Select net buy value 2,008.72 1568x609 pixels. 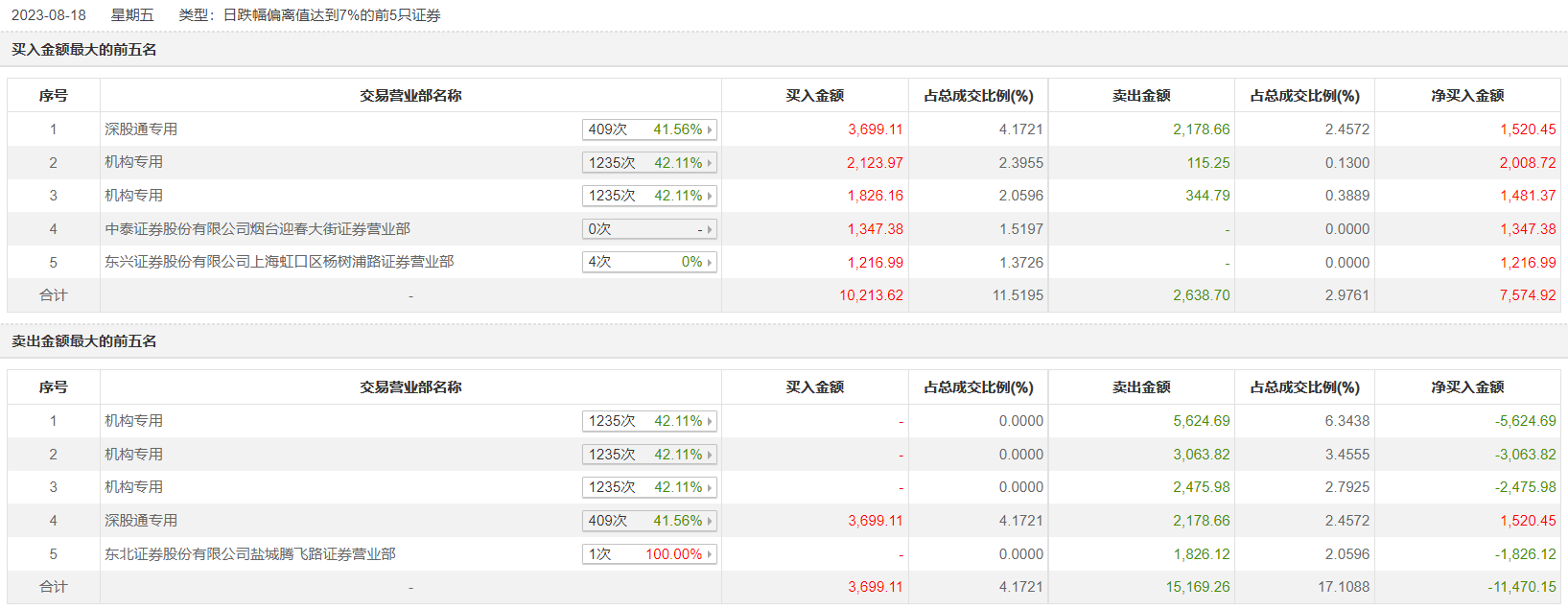pos(1528,163)
